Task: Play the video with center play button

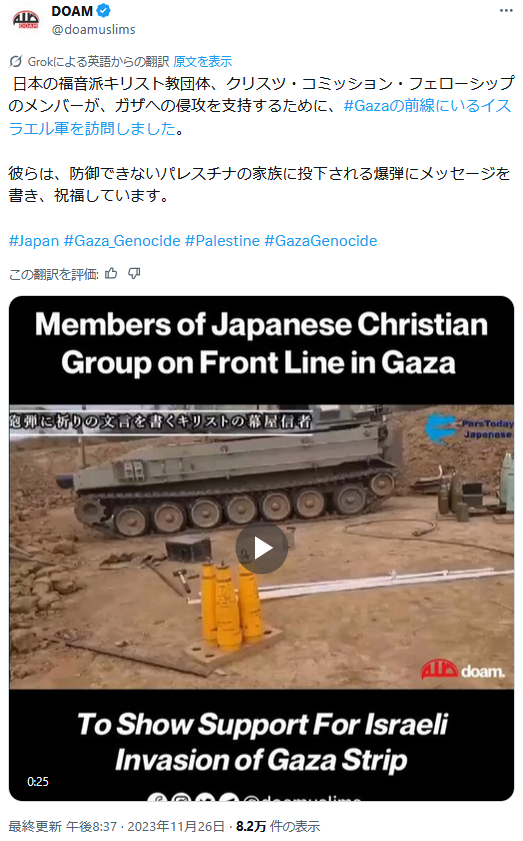Action: [x=262, y=548]
